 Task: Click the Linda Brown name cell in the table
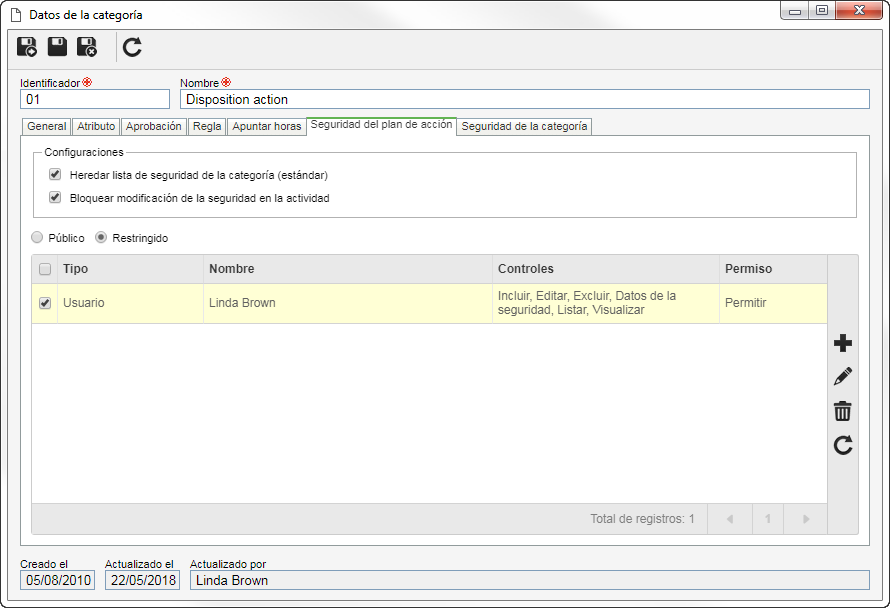(347, 303)
